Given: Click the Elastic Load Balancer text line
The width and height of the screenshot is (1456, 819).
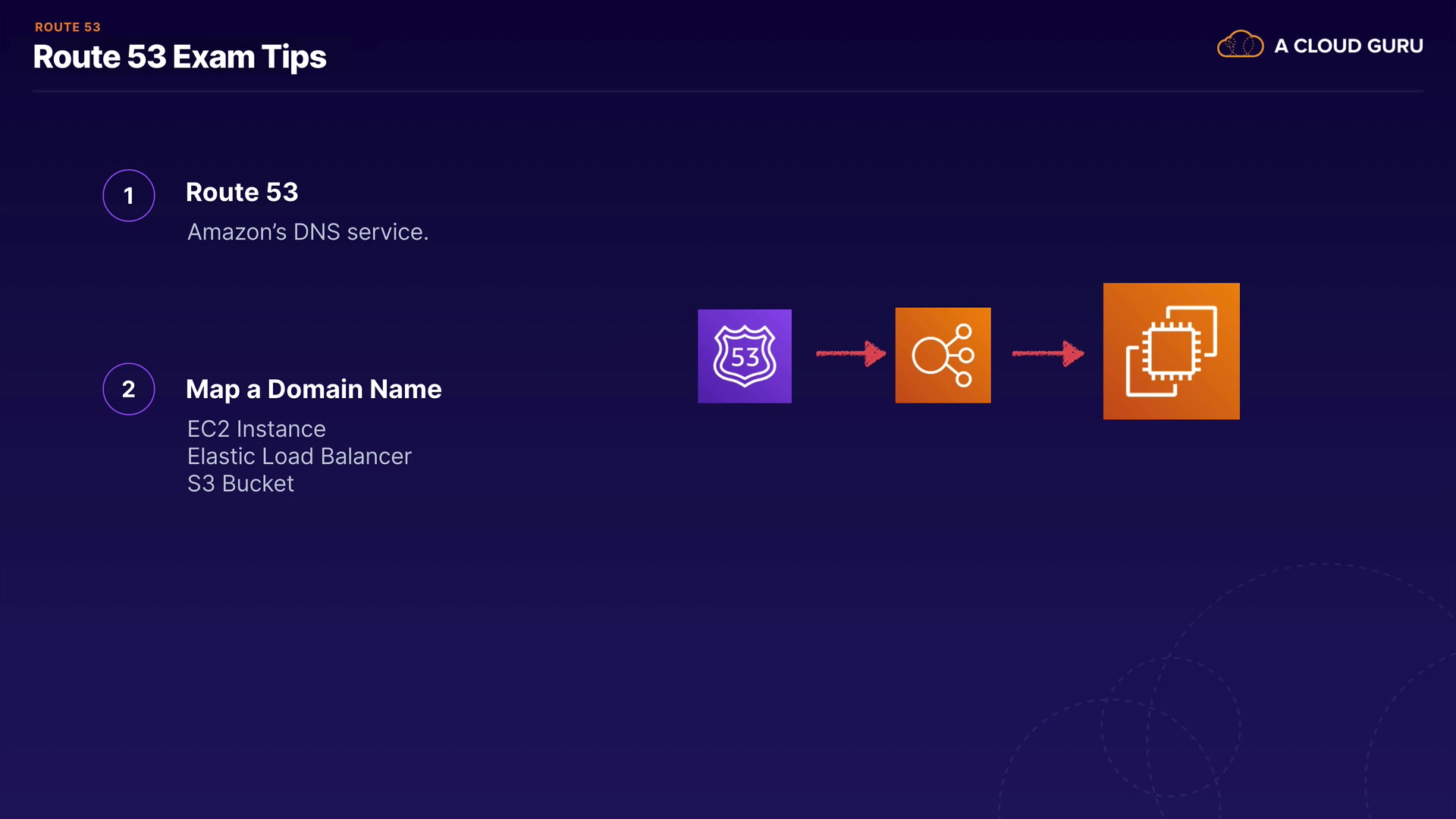Looking at the screenshot, I should (x=299, y=457).
